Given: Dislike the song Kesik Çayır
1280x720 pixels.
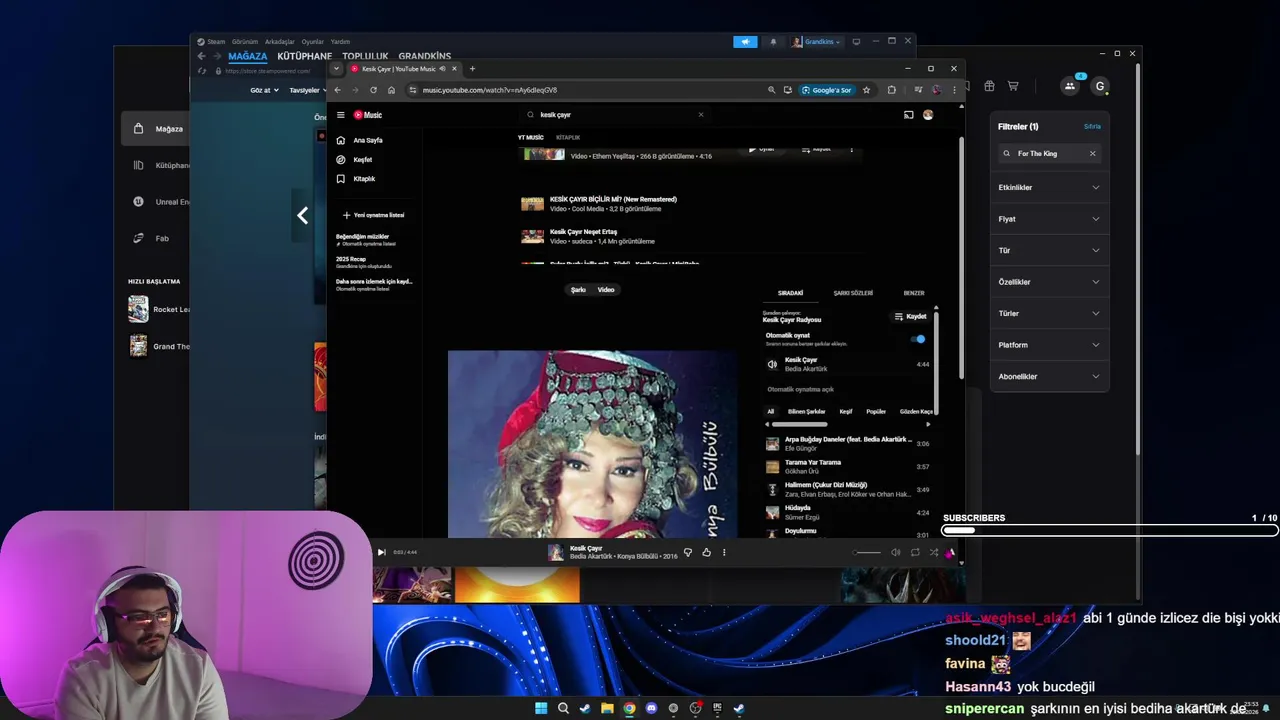Looking at the screenshot, I should tap(687, 552).
